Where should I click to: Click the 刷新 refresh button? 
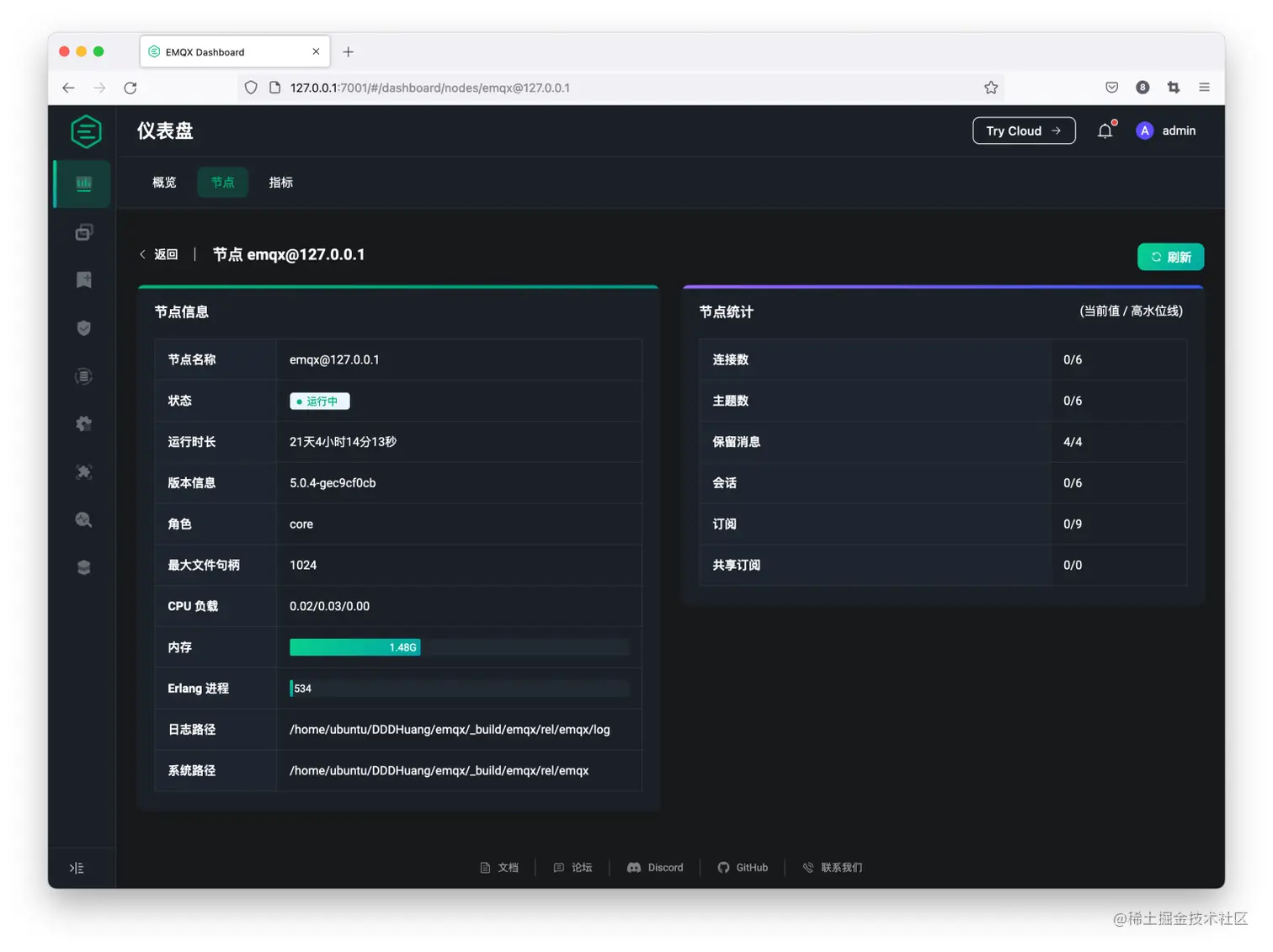tap(1170, 257)
